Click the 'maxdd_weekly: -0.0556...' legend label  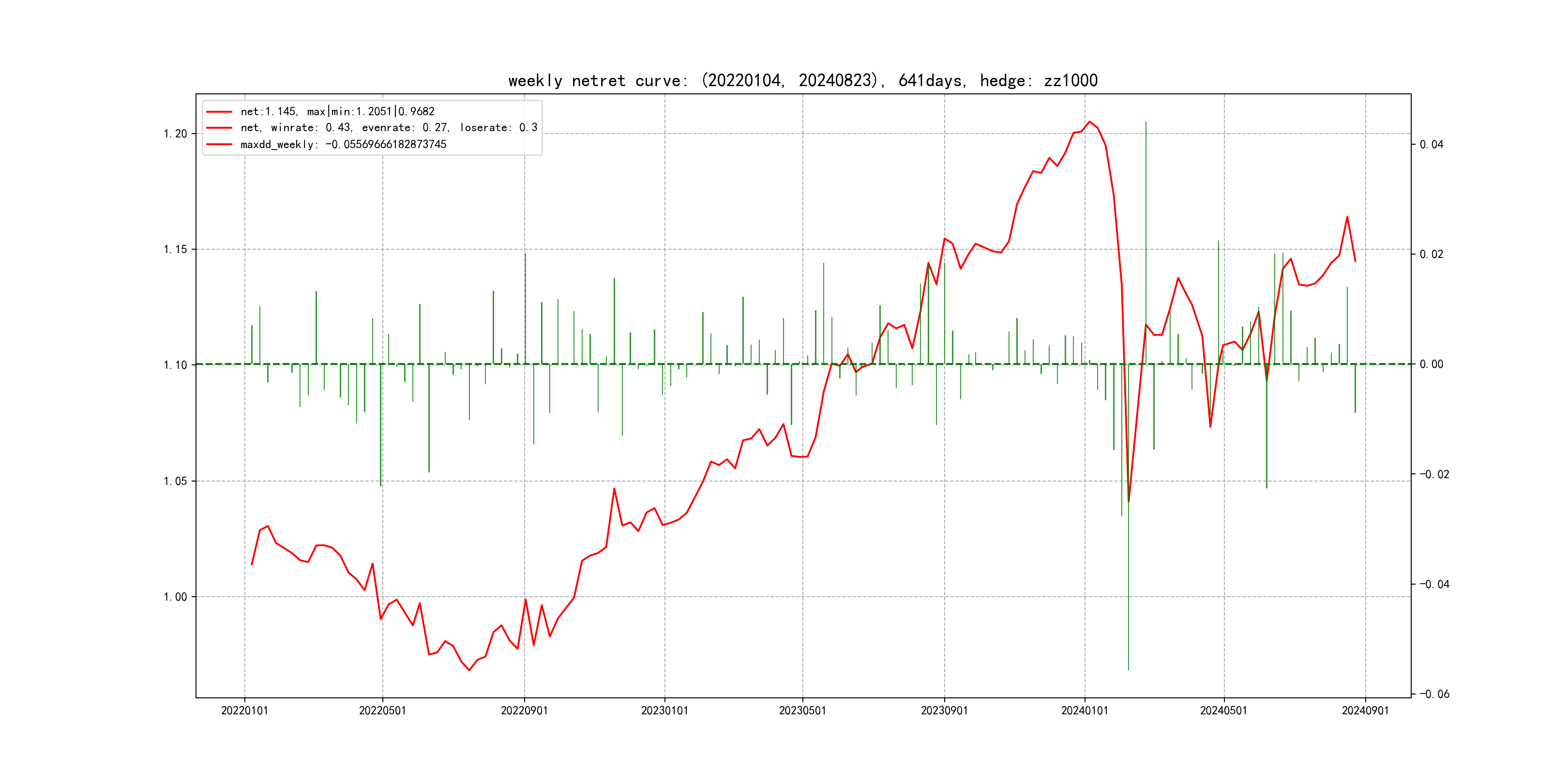click(343, 145)
